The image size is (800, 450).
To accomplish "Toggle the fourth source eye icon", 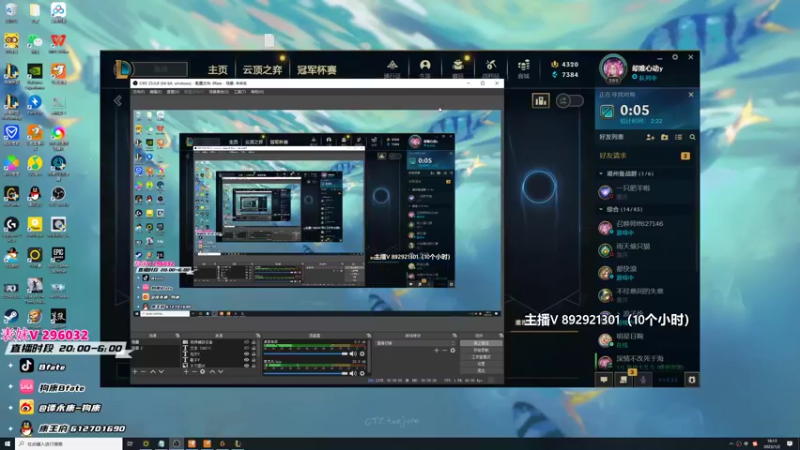I will (x=246, y=360).
